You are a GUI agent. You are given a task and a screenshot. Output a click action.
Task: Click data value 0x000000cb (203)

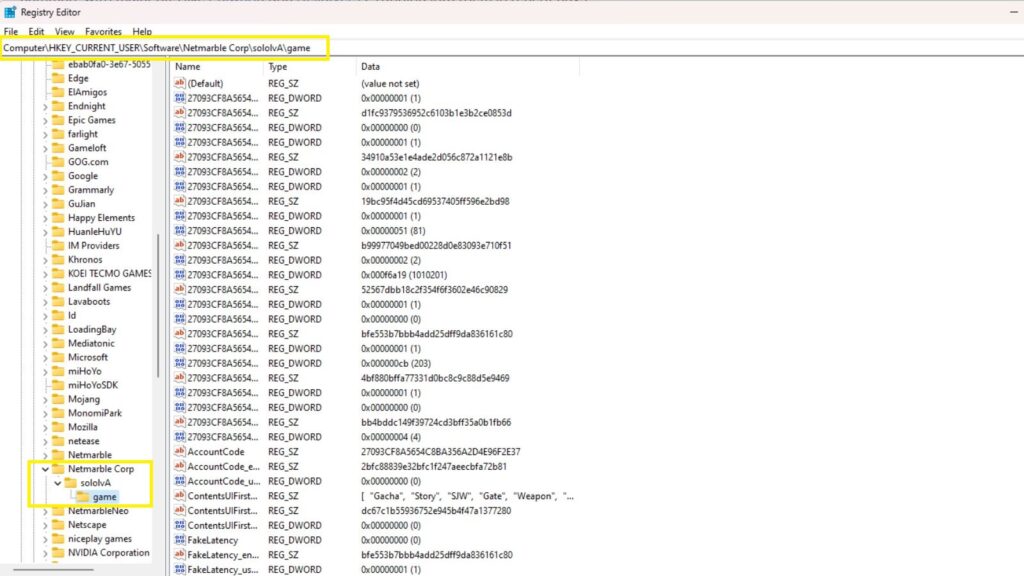(x=396, y=363)
